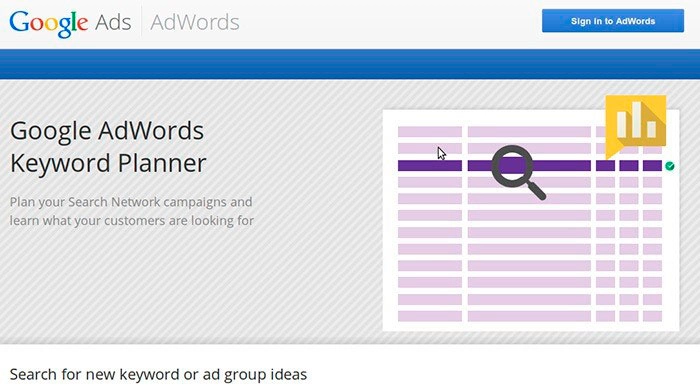Click the Google AdWords Keyword Planner heading
Viewport: 700px width, 390px height.
(108, 146)
